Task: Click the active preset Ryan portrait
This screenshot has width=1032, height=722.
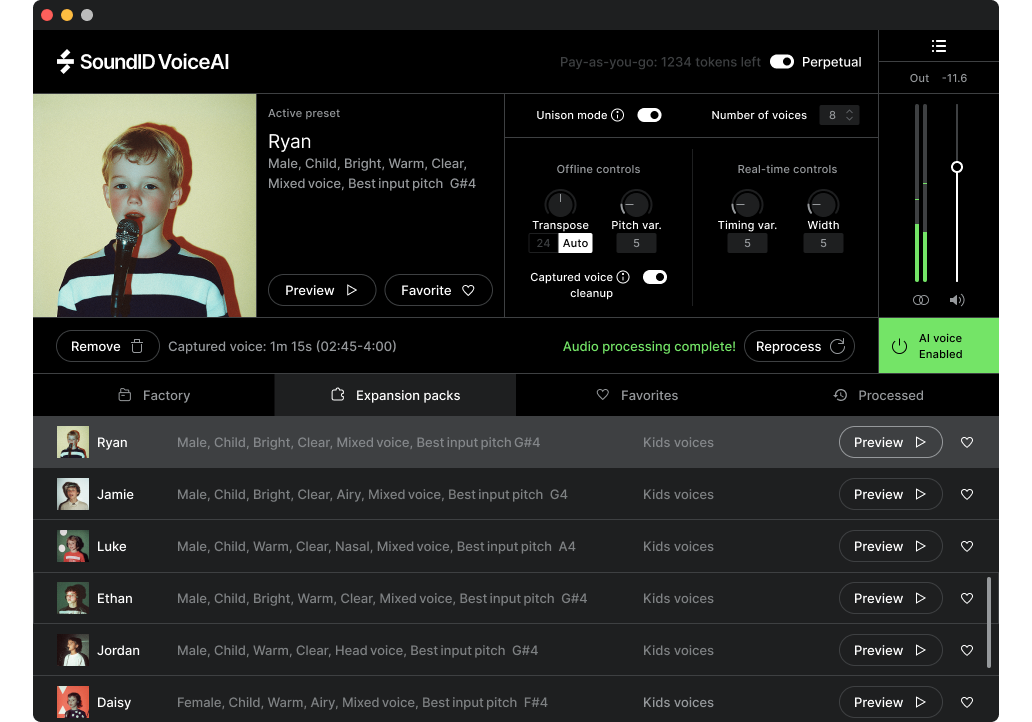Action: point(145,205)
